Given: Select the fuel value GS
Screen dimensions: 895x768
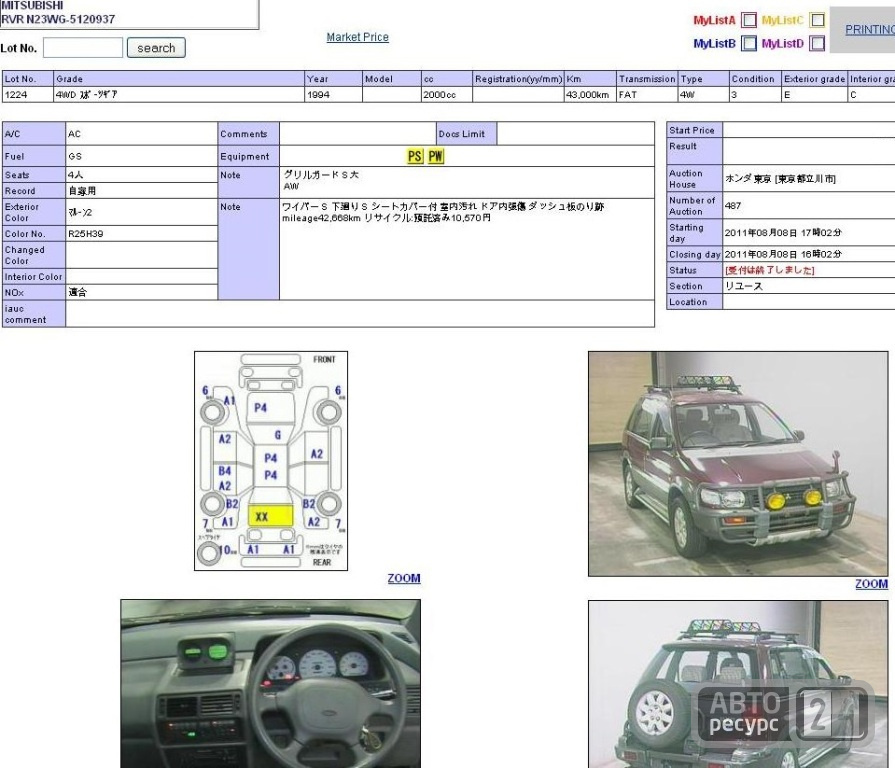Looking at the screenshot, I should click(75, 156).
